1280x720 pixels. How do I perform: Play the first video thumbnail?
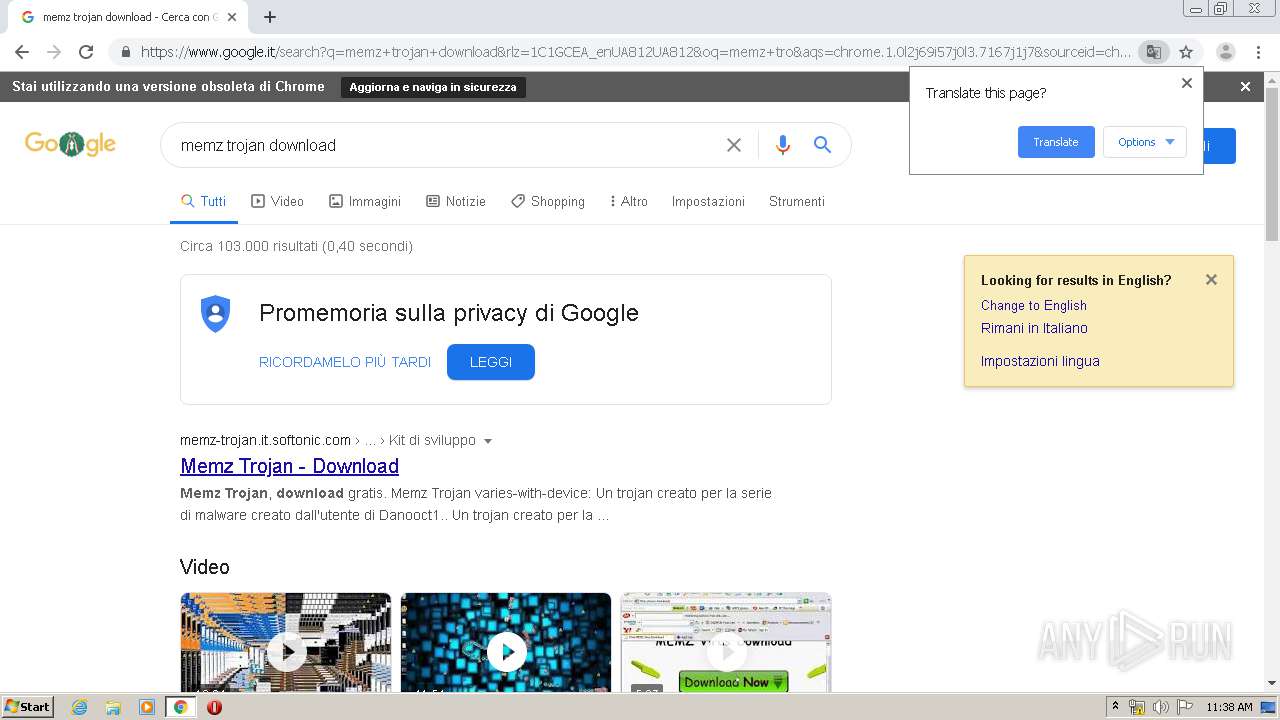click(286, 642)
